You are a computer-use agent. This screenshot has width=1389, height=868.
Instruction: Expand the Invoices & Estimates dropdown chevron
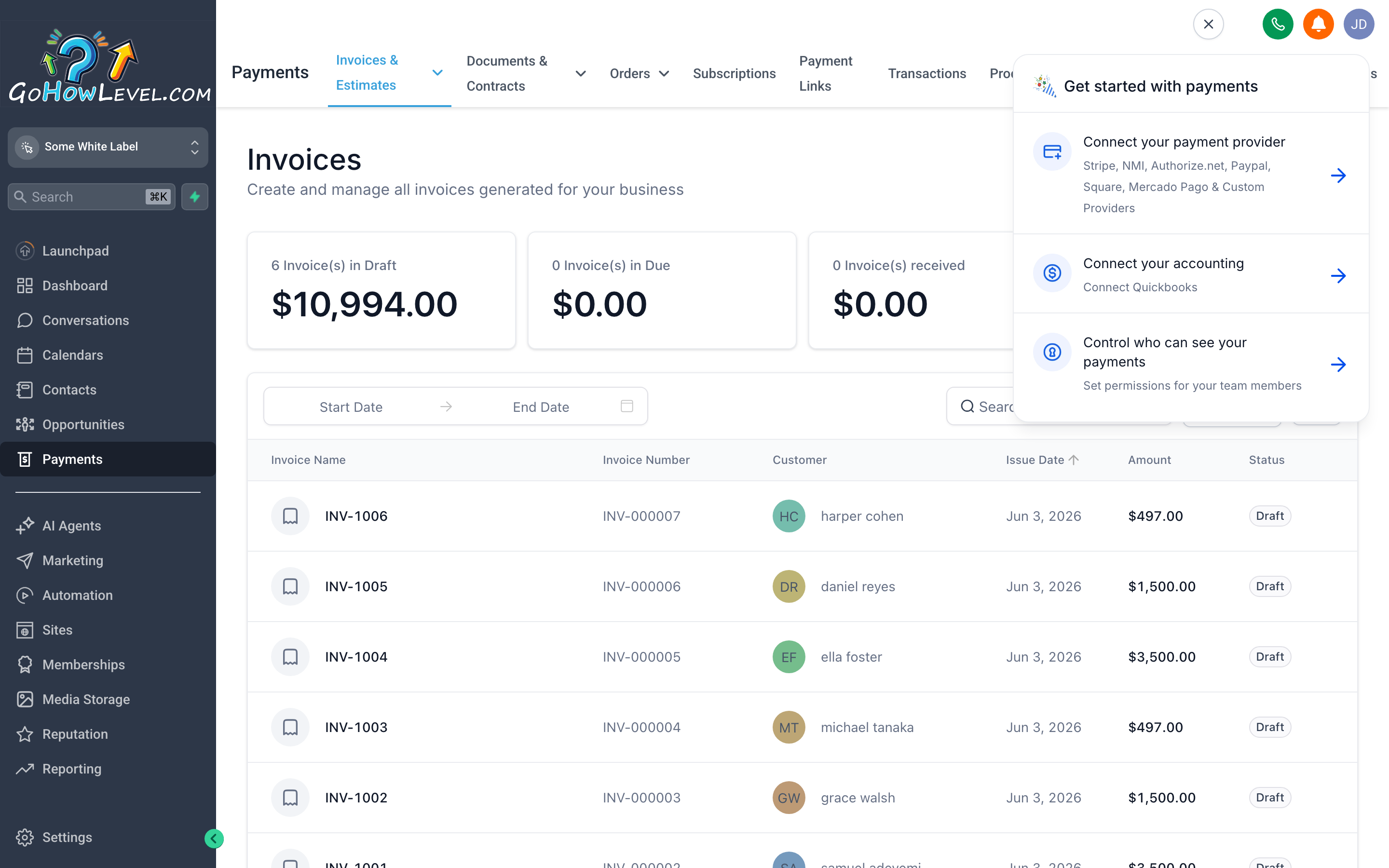point(437,73)
